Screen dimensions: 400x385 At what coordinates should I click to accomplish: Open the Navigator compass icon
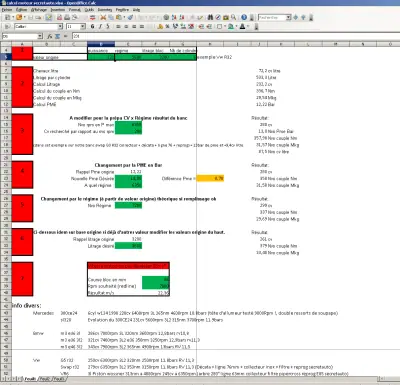click(218, 17)
